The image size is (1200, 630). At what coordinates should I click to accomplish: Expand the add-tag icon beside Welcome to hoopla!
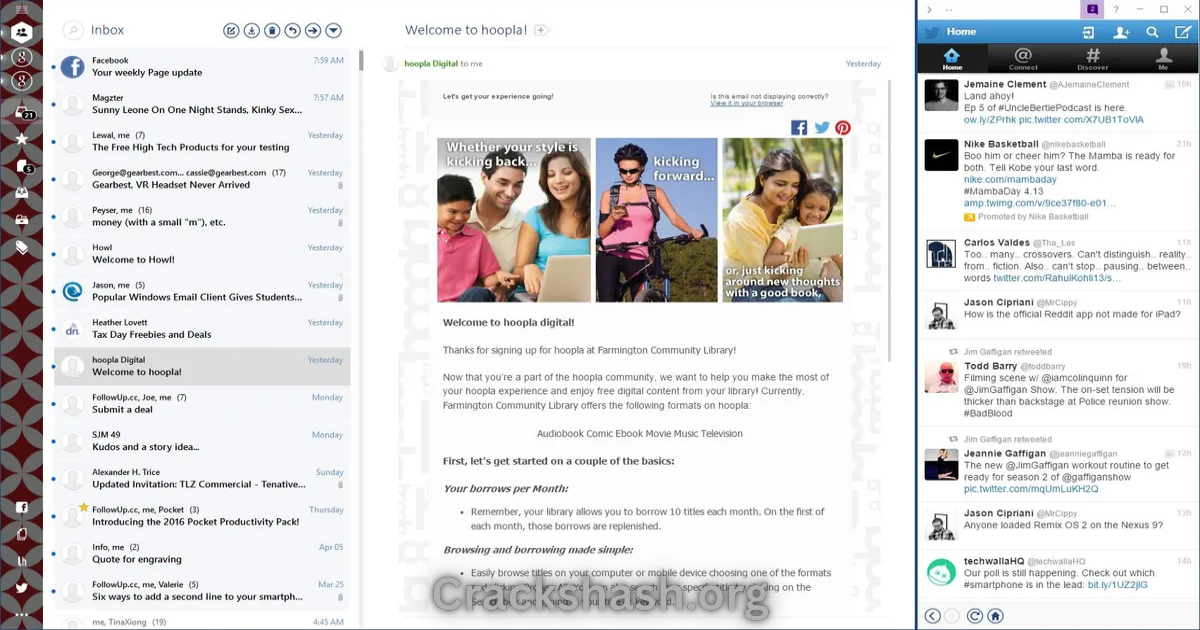541,31
